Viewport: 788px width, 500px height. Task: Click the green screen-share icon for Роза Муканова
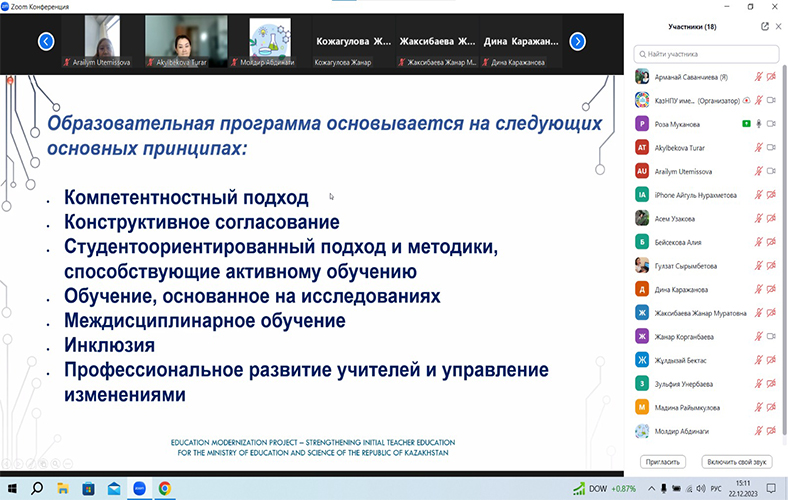pyautogui.click(x=745, y=124)
